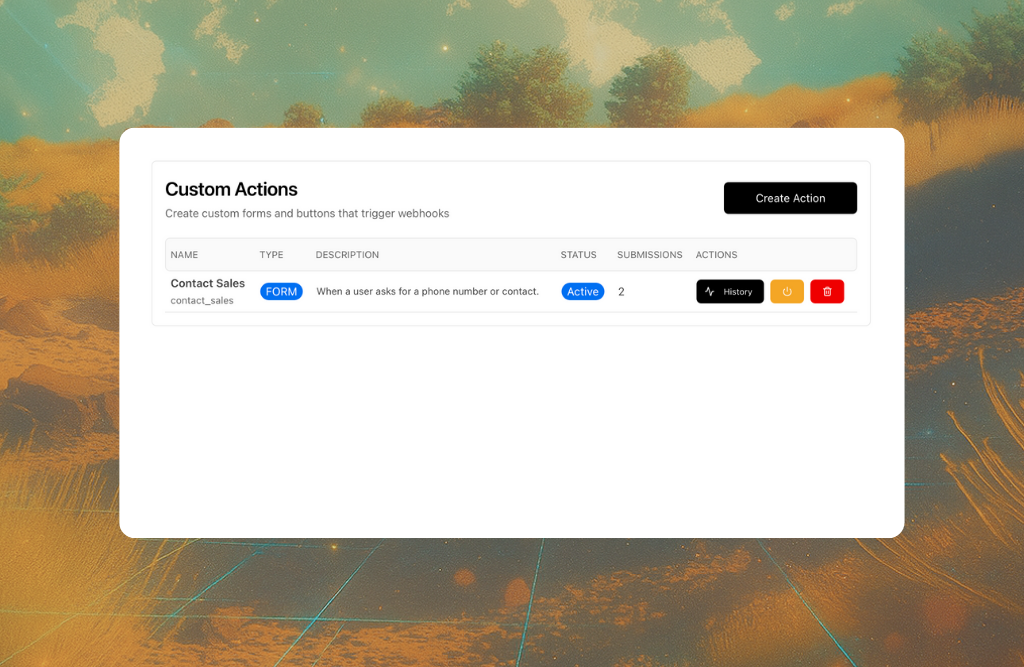
Task: Delete Contact Sales using the red trash icon
Action: (x=827, y=292)
